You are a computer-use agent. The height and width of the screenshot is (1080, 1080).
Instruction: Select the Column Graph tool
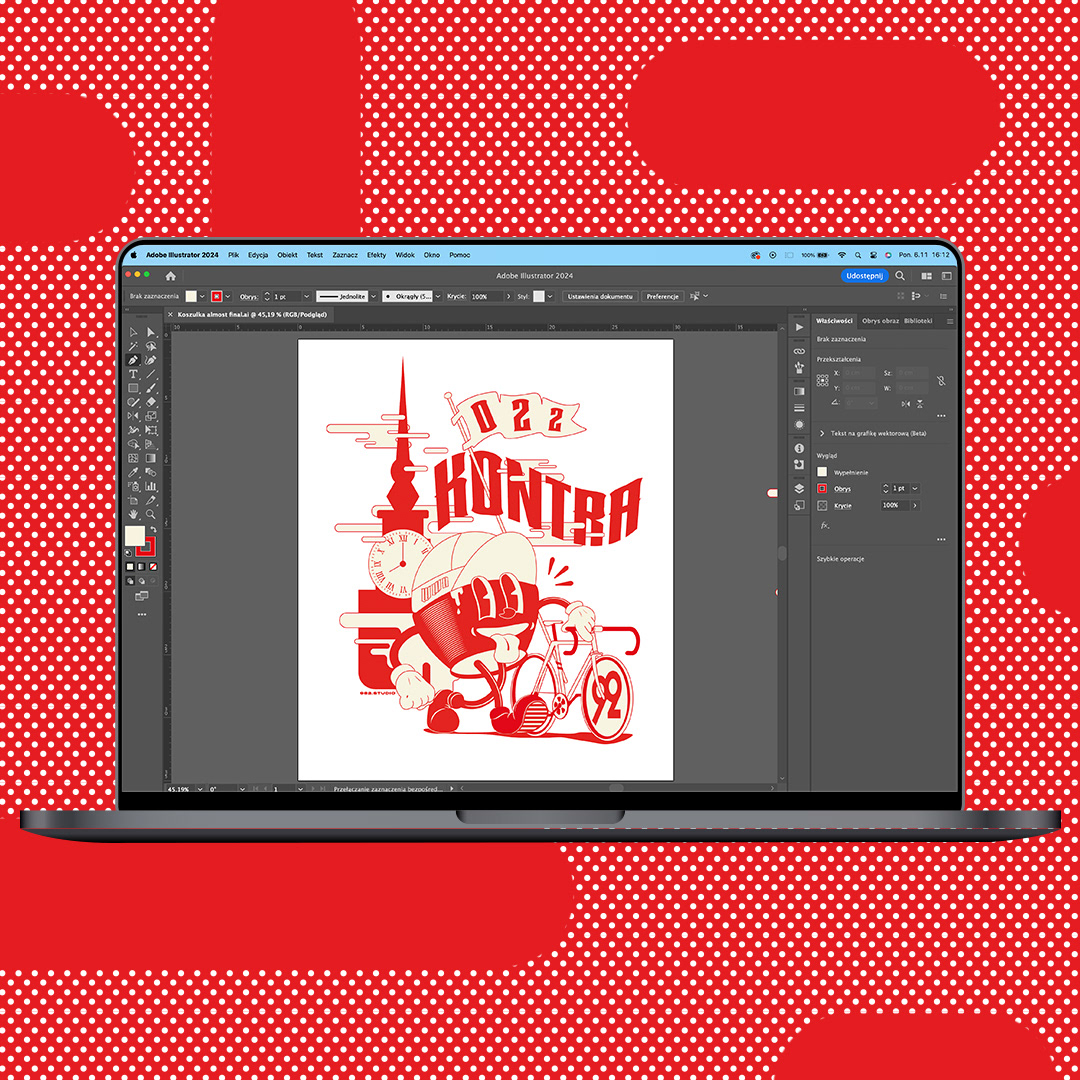click(x=151, y=486)
